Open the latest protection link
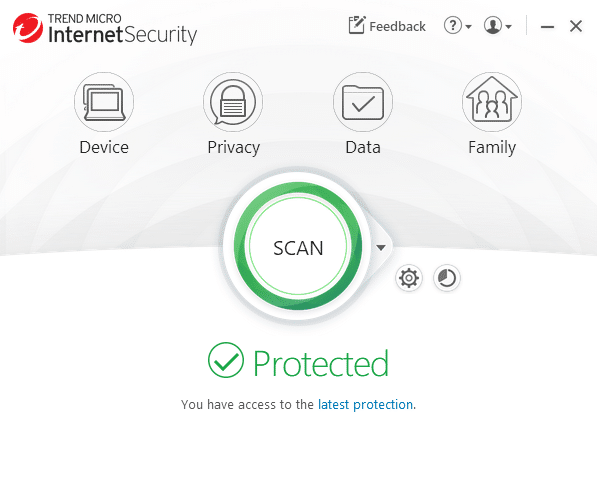597x484 pixels. tap(365, 404)
